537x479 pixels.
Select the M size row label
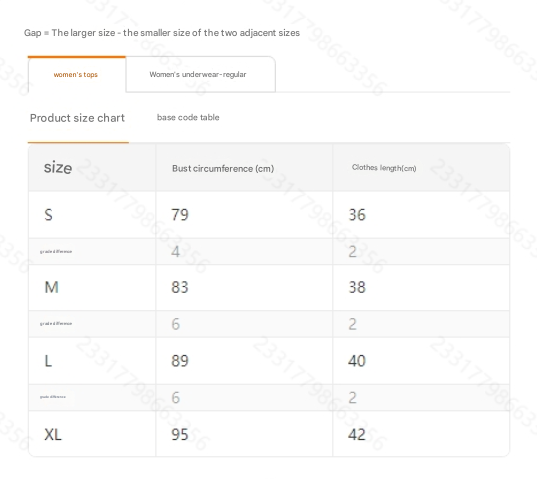51,287
